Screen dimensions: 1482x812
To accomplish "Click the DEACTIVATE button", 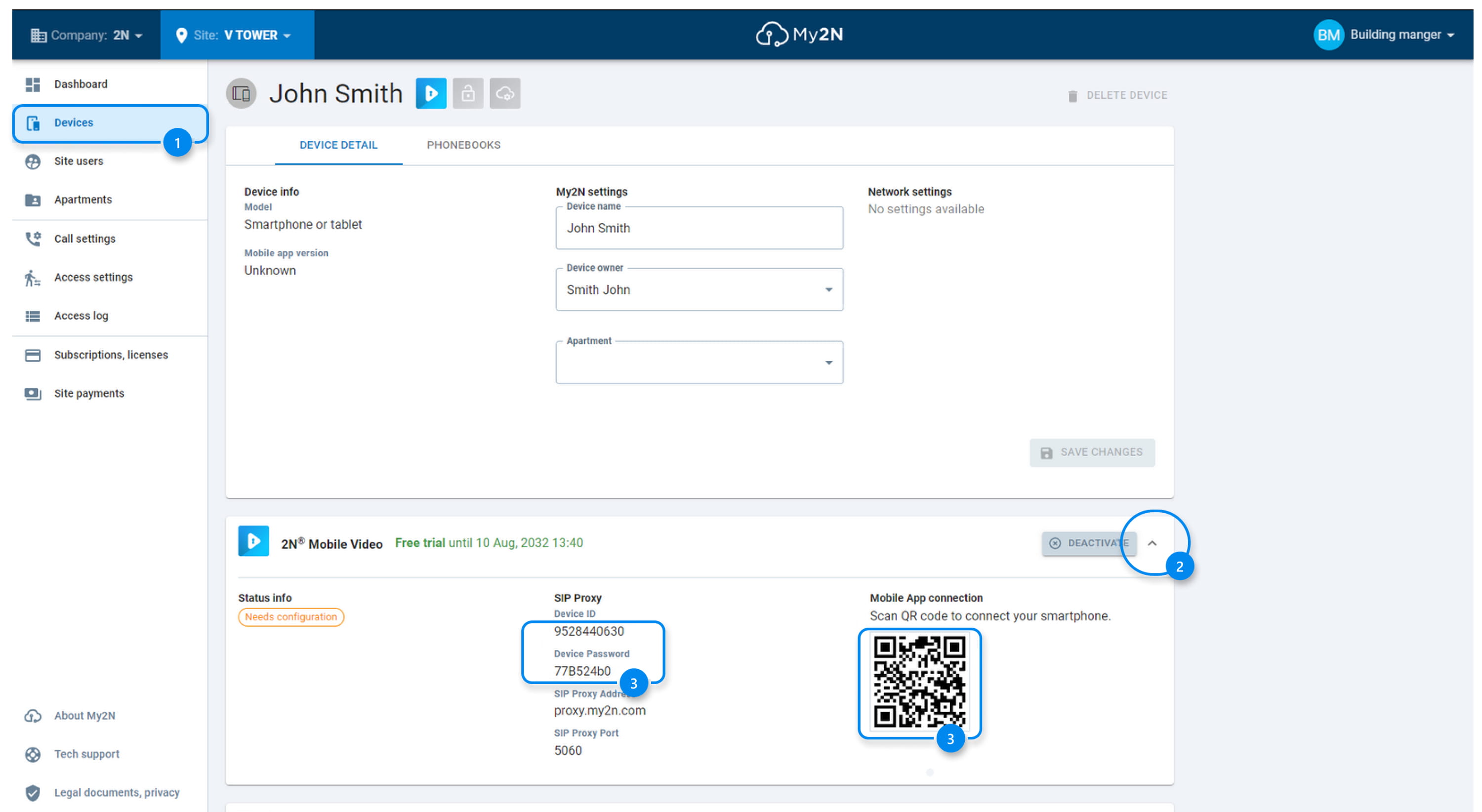I will [x=1089, y=543].
